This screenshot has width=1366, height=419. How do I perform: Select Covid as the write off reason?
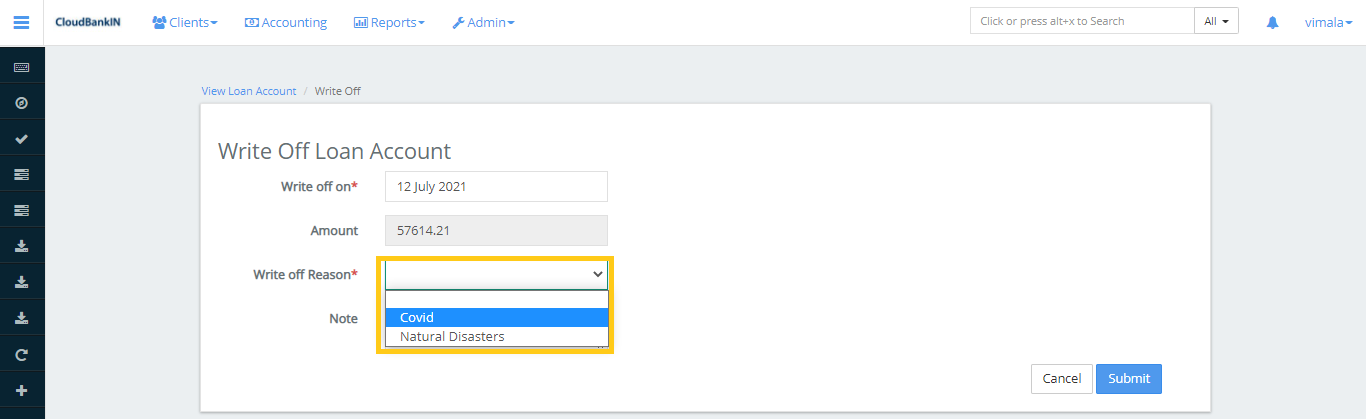(496, 317)
